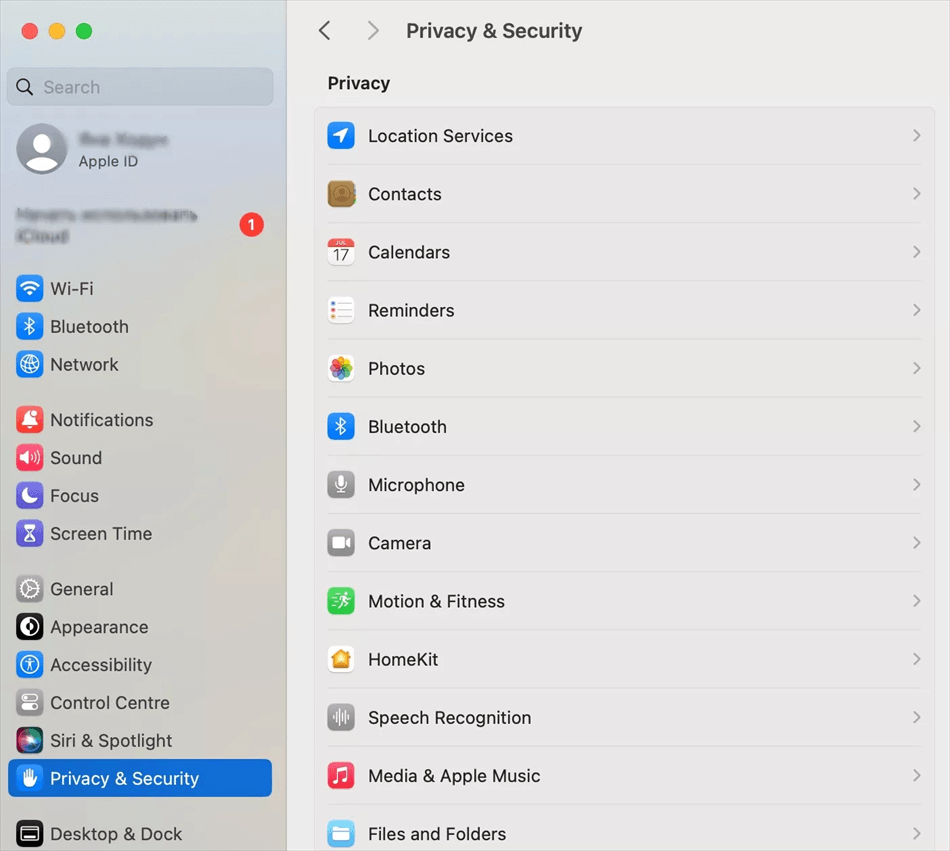The height and width of the screenshot is (851, 950).
Task: Expand Location Services row chevron
Action: pos(916,136)
